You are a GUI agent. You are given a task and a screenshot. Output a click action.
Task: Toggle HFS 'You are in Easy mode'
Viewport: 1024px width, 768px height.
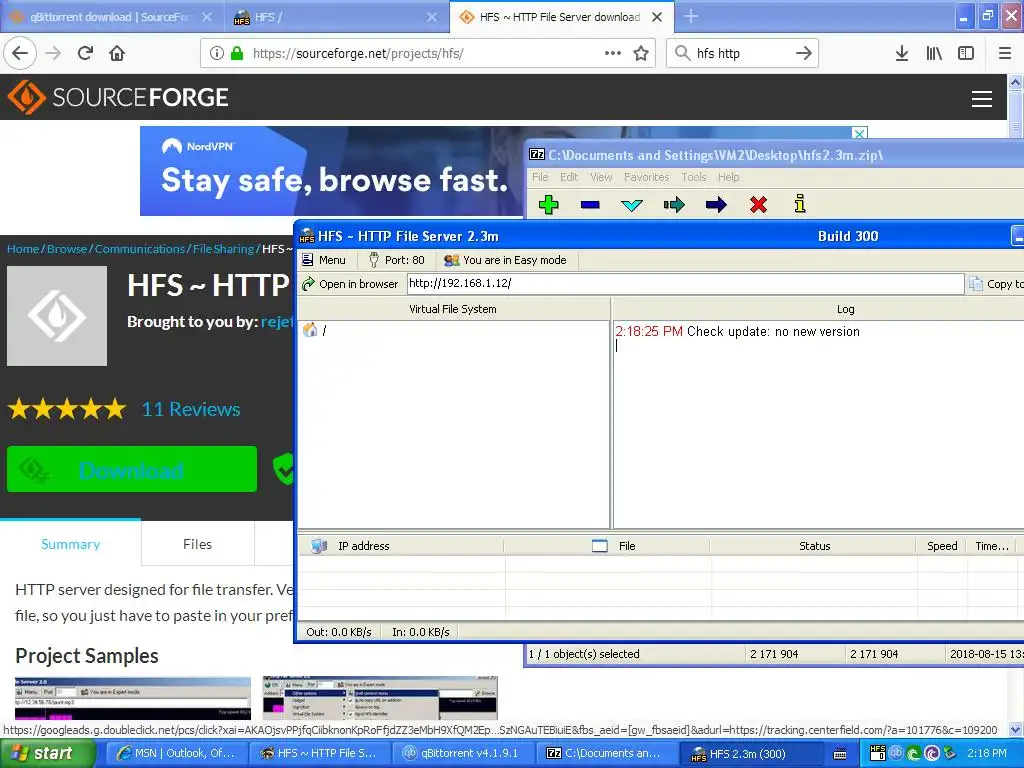pyautogui.click(x=505, y=260)
